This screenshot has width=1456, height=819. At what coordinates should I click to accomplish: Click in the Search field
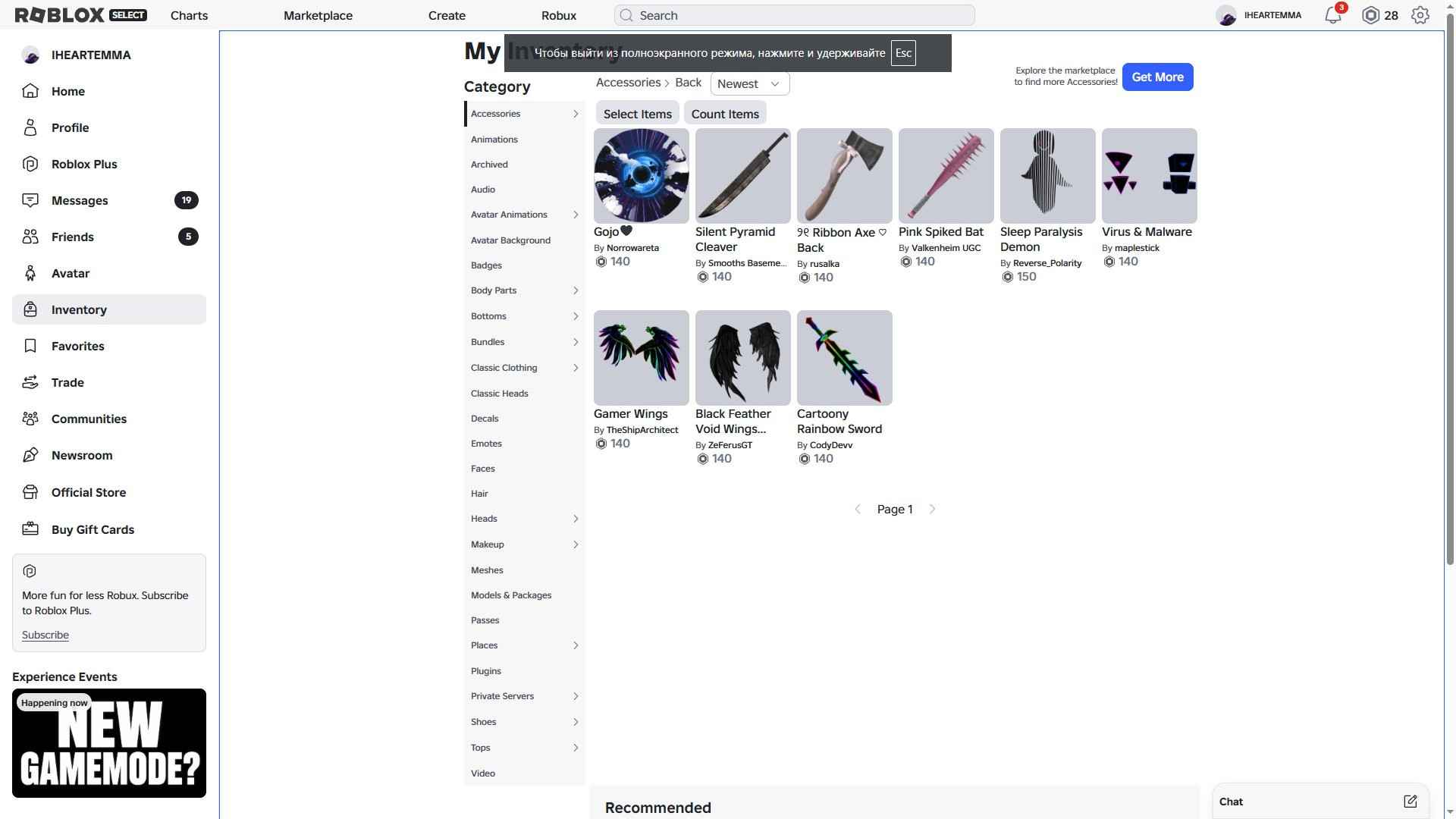(794, 15)
